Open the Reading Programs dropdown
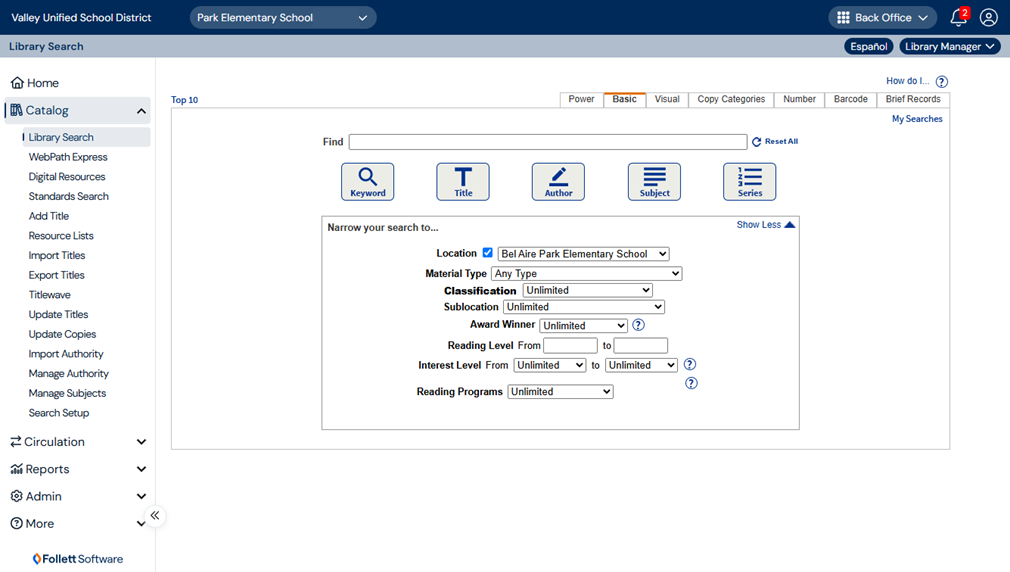The image size is (1010, 572). click(x=560, y=392)
